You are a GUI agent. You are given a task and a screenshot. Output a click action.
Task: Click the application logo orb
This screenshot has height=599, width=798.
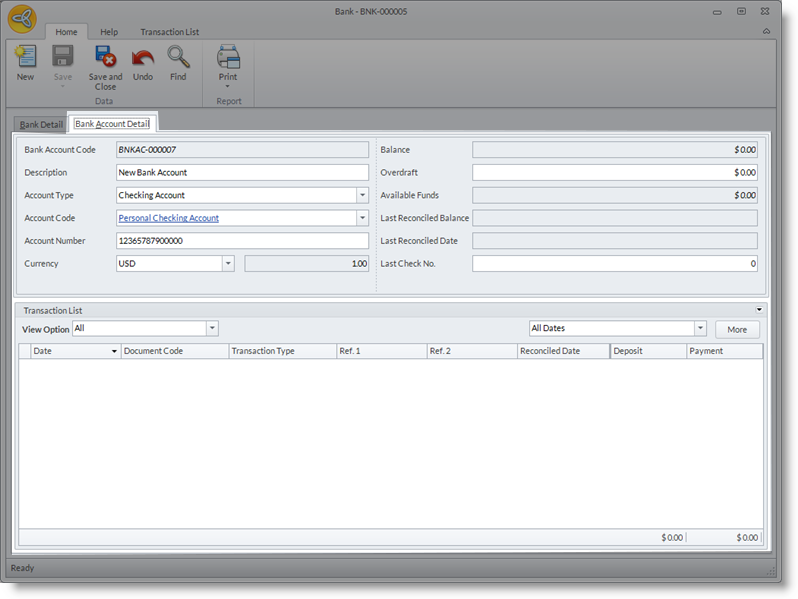(x=24, y=18)
